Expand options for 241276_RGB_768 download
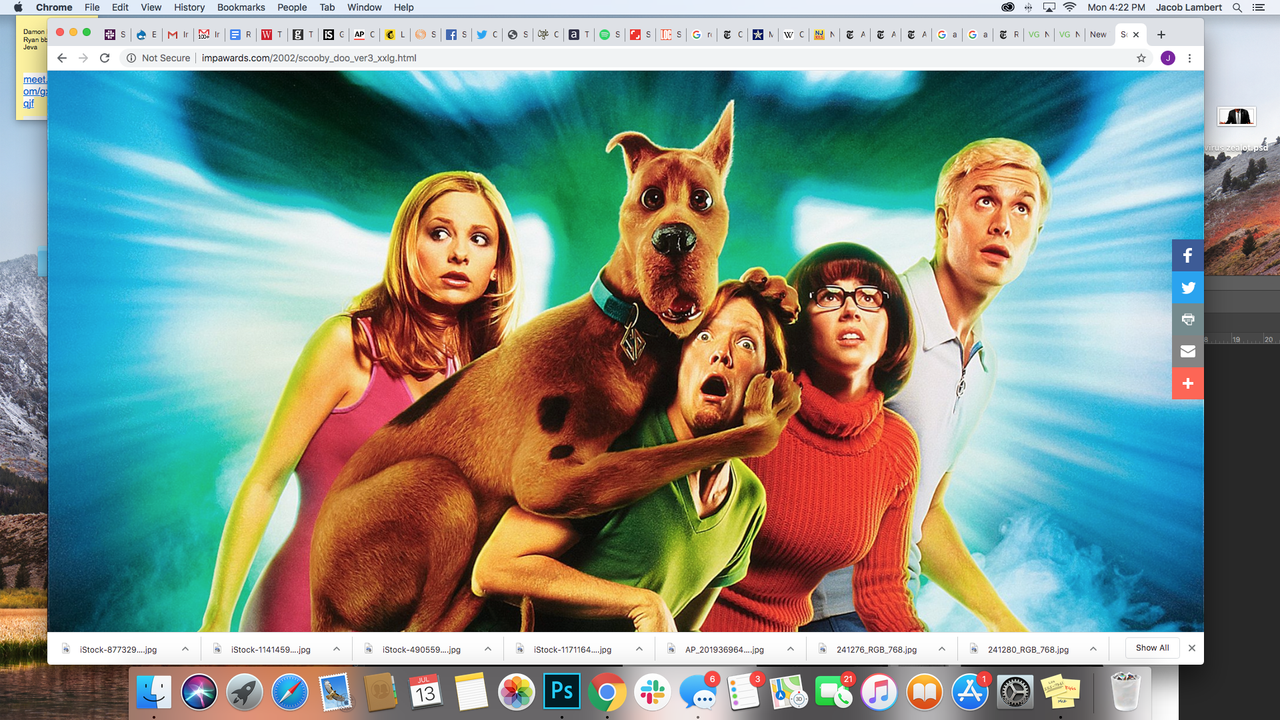The height and width of the screenshot is (720, 1280). tap(942, 649)
